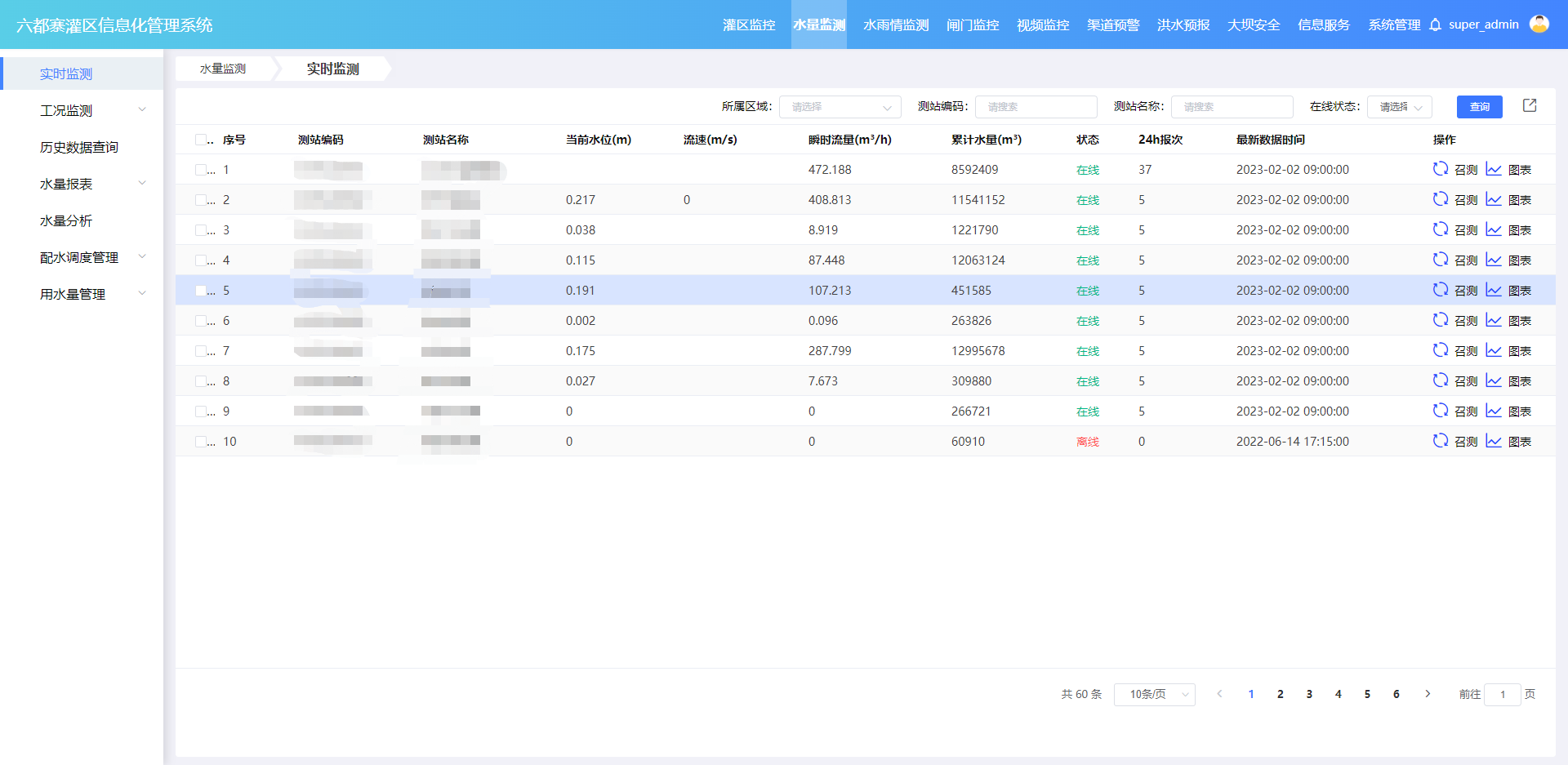Click the 测站名称 search input
Viewport: 1568px width, 765px height.
[x=1232, y=107]
